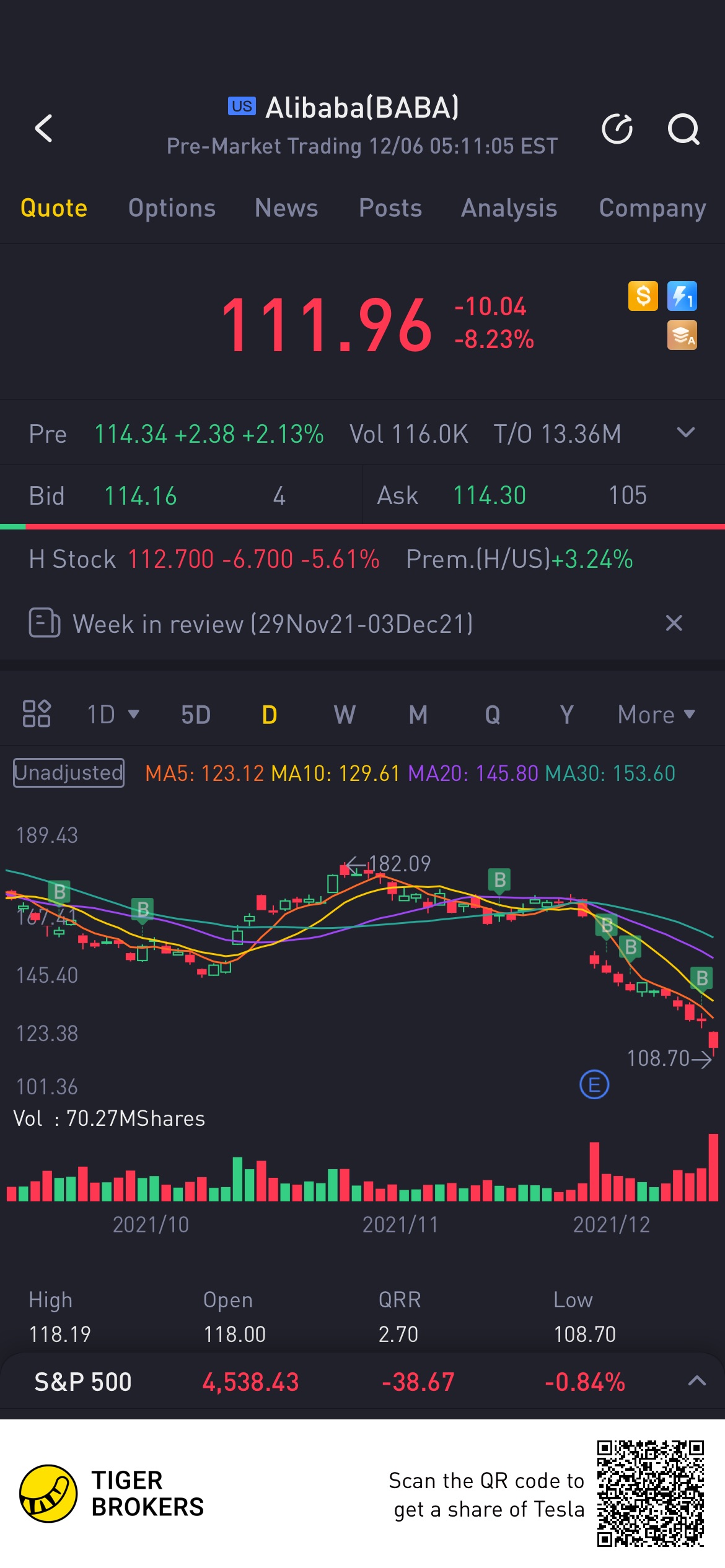Go to the Company tab
This screenshot has width=725, height=1568.
[652, 208]
